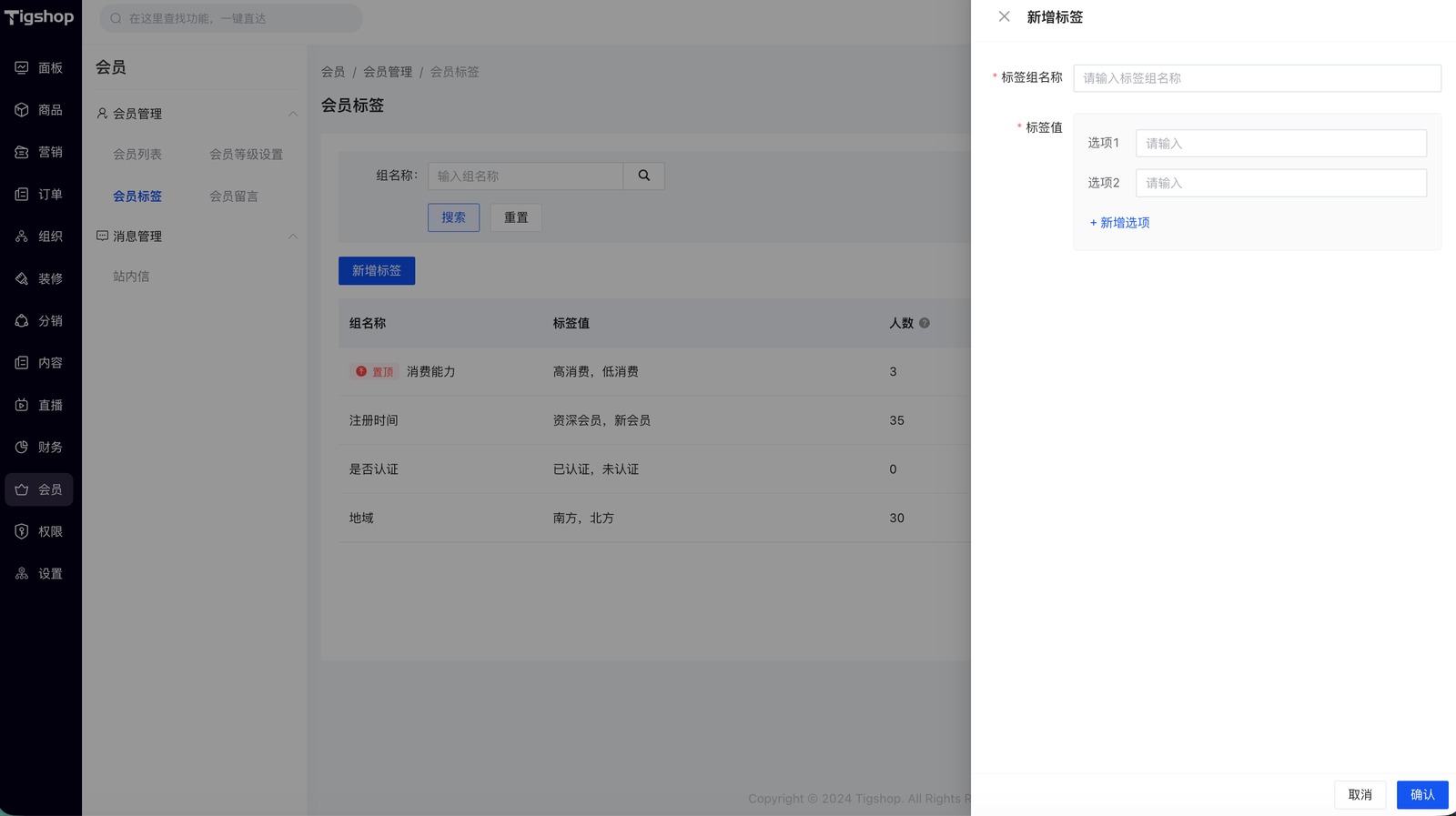Click the + 新增选项 link
The image size is (1456, 816).
pos(1120,223)
